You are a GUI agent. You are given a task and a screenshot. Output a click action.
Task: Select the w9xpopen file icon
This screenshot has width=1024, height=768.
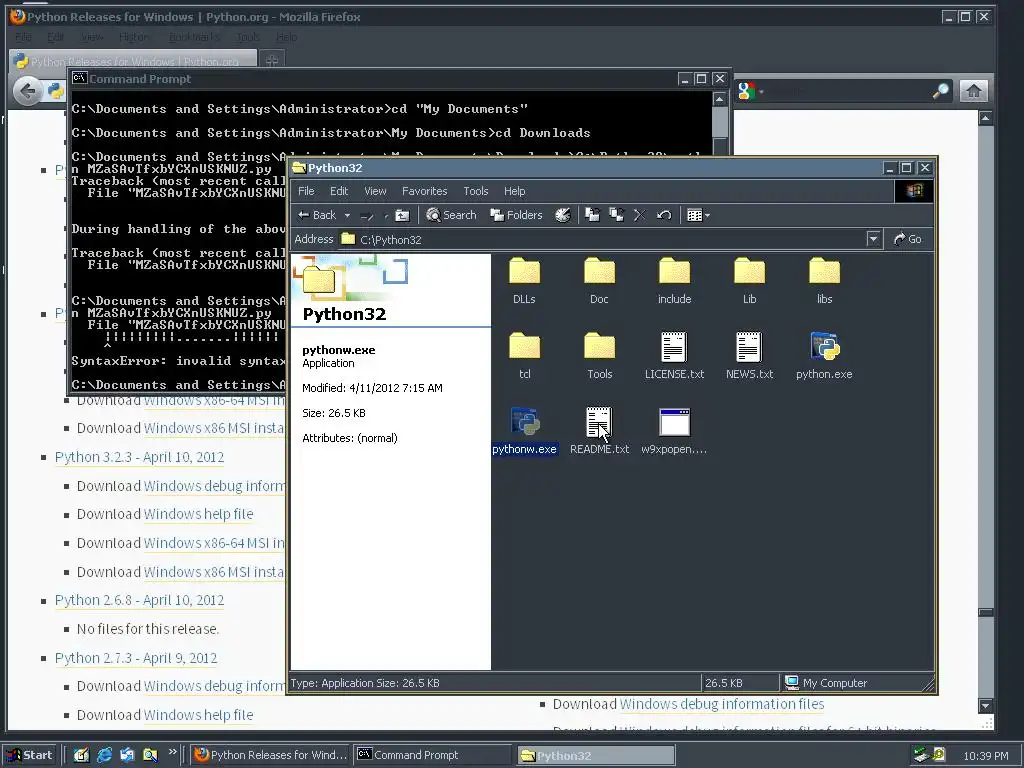(675, 422)
